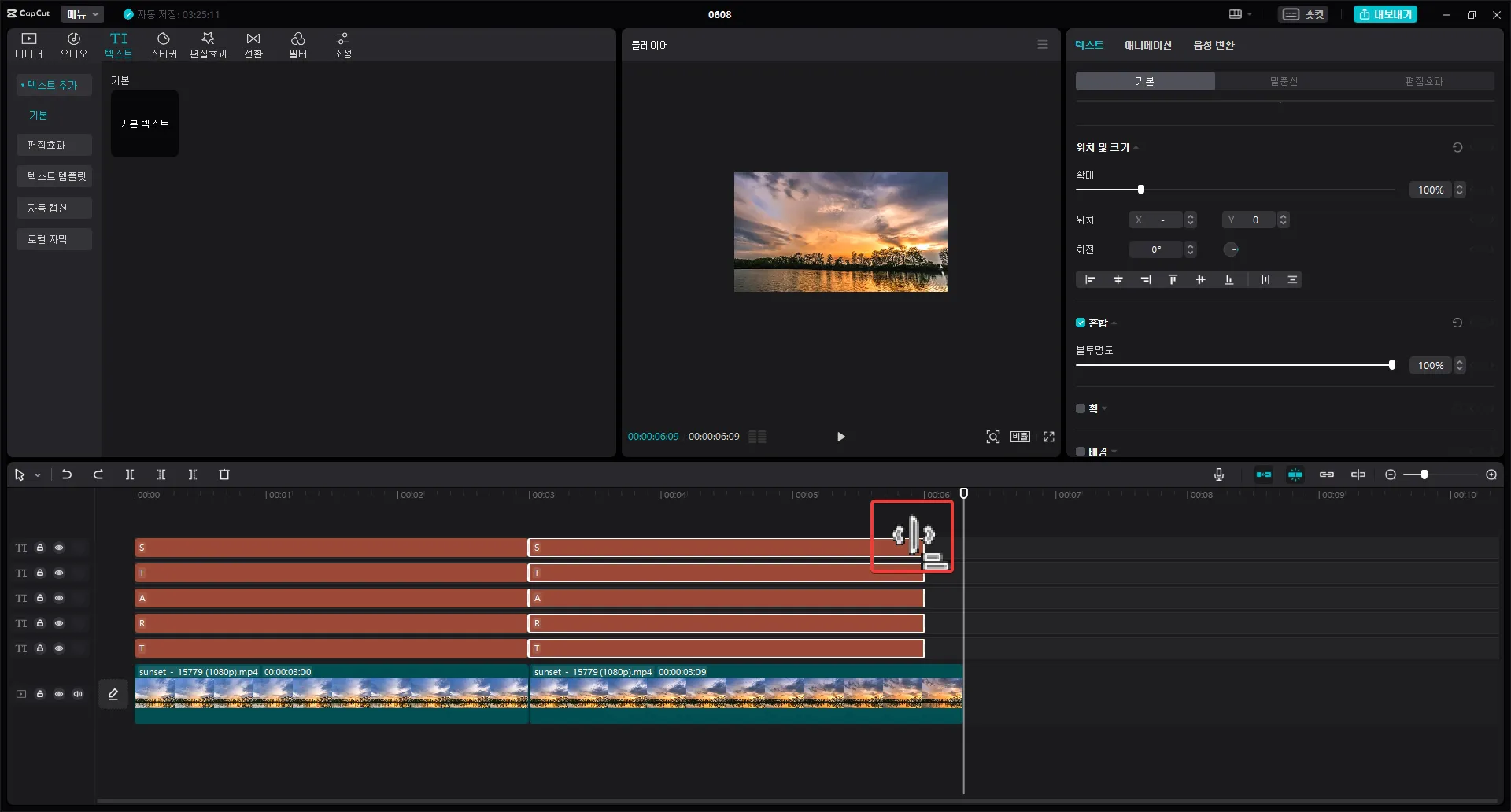Viewport: 1511px width, 812px height.
Task: Lock the S text track
Action: [40, 548]
